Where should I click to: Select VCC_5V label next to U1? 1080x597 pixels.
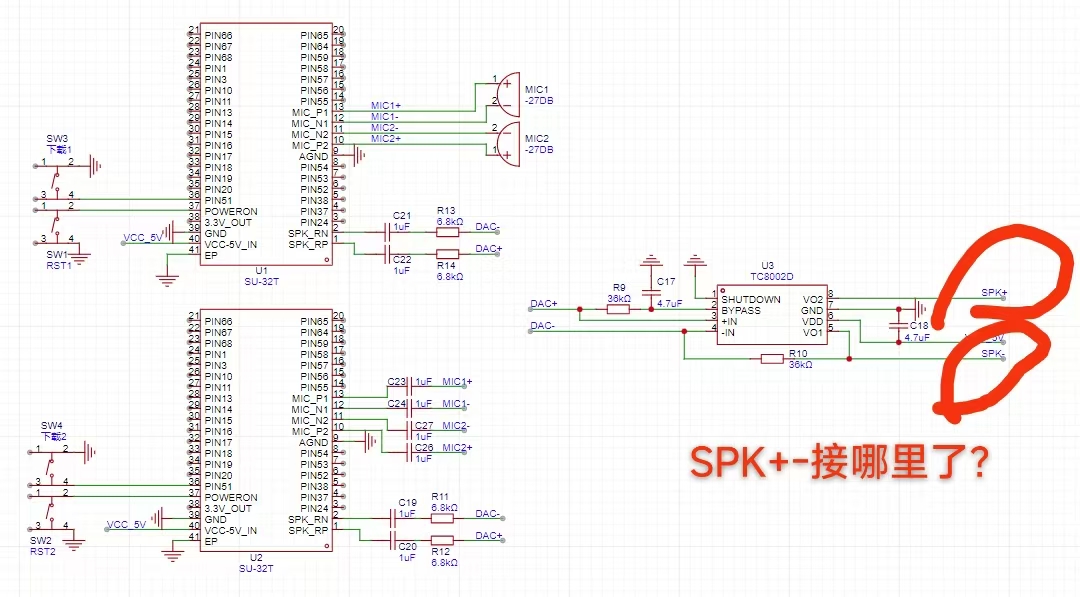(x=141, y=238)
